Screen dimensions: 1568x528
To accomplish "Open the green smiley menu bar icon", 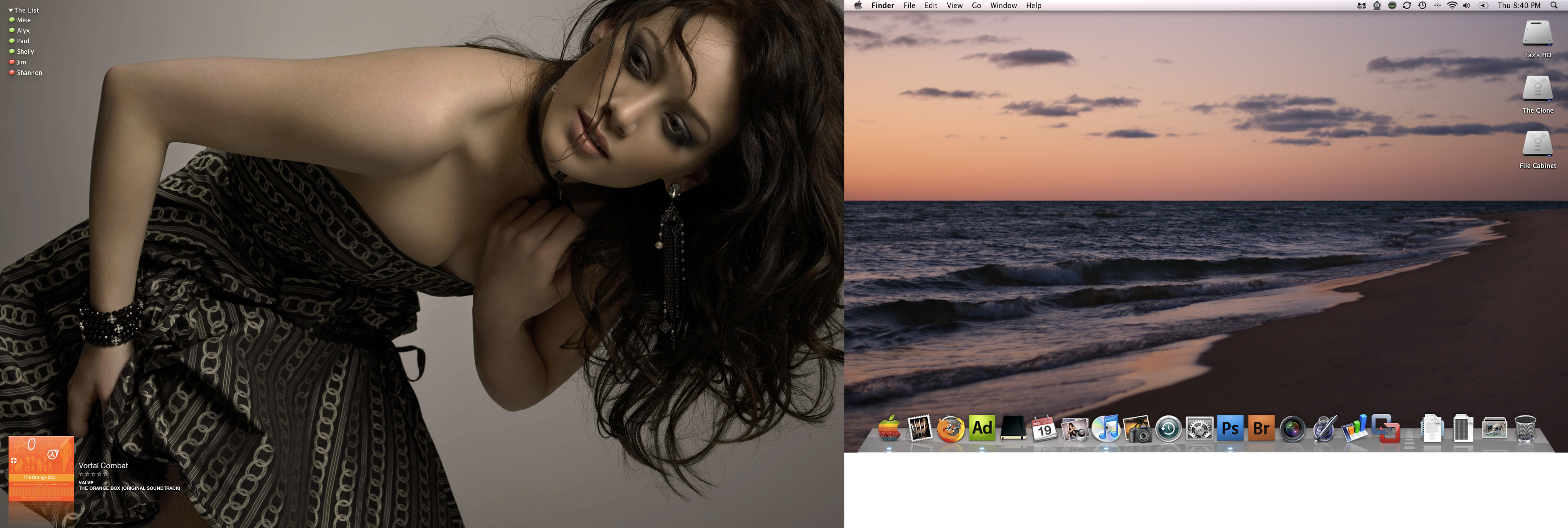I will 1392,6.
